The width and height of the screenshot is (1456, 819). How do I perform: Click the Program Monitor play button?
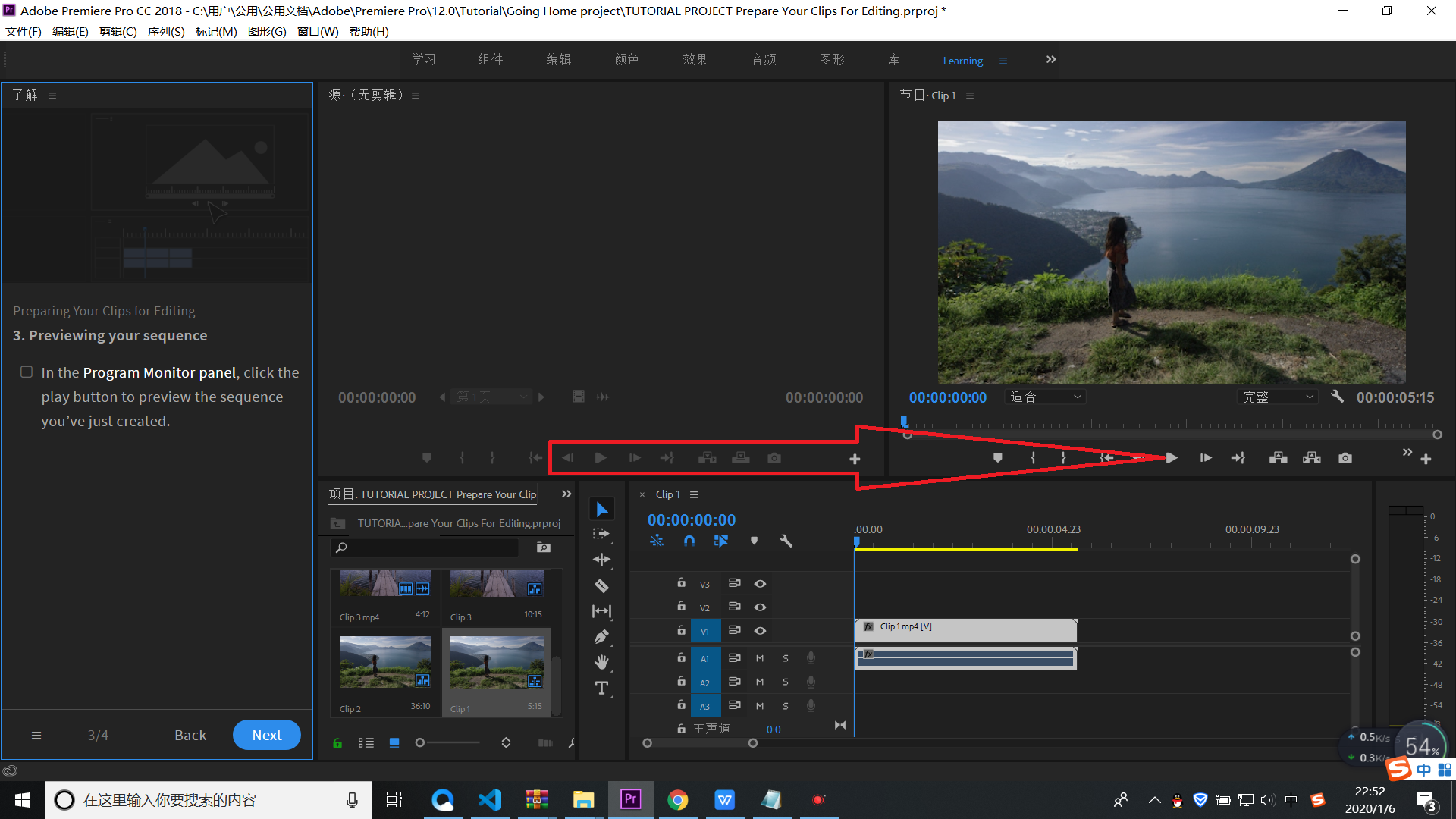coord(1172,458)
